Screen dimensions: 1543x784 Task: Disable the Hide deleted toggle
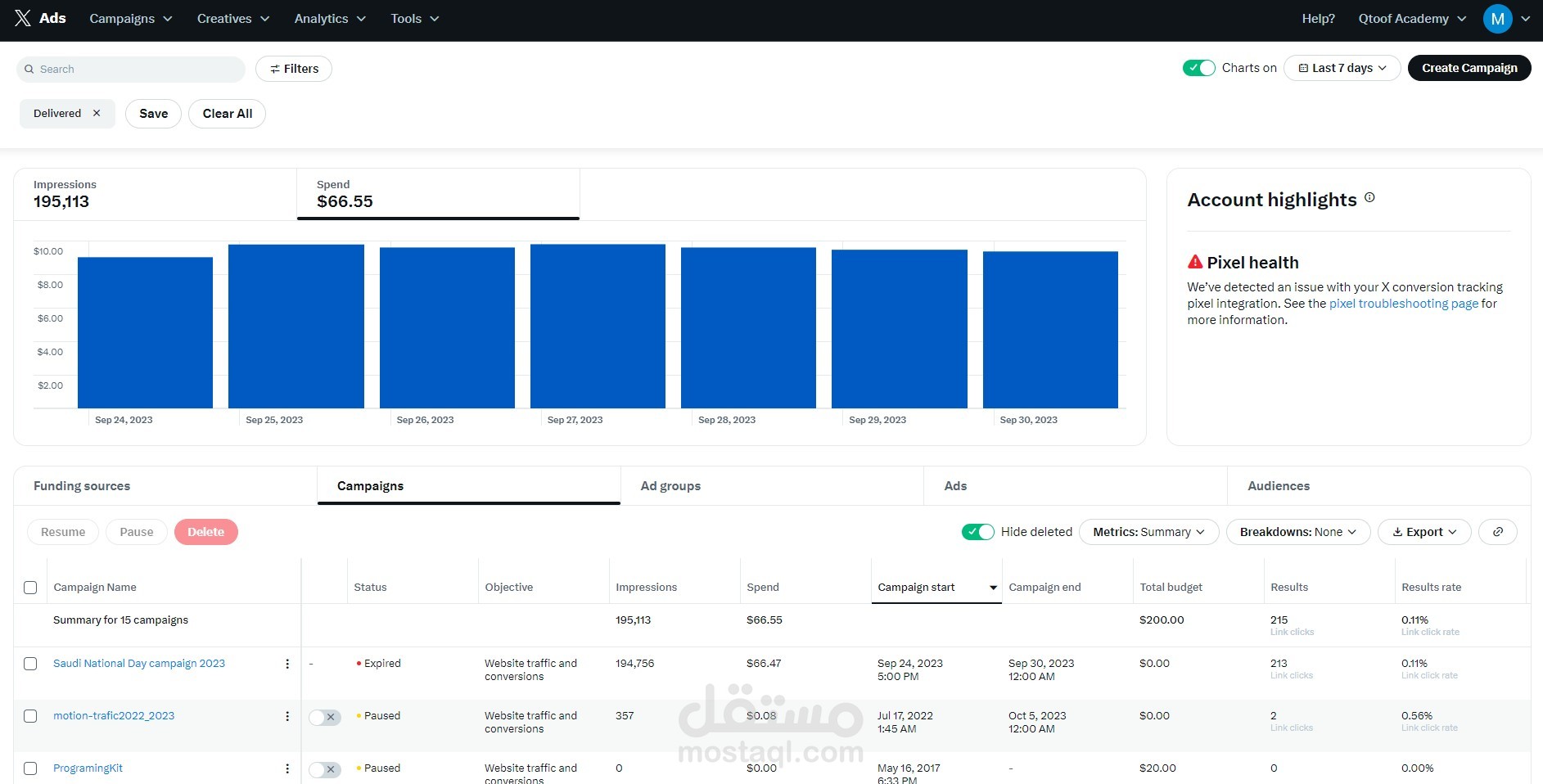977,532
